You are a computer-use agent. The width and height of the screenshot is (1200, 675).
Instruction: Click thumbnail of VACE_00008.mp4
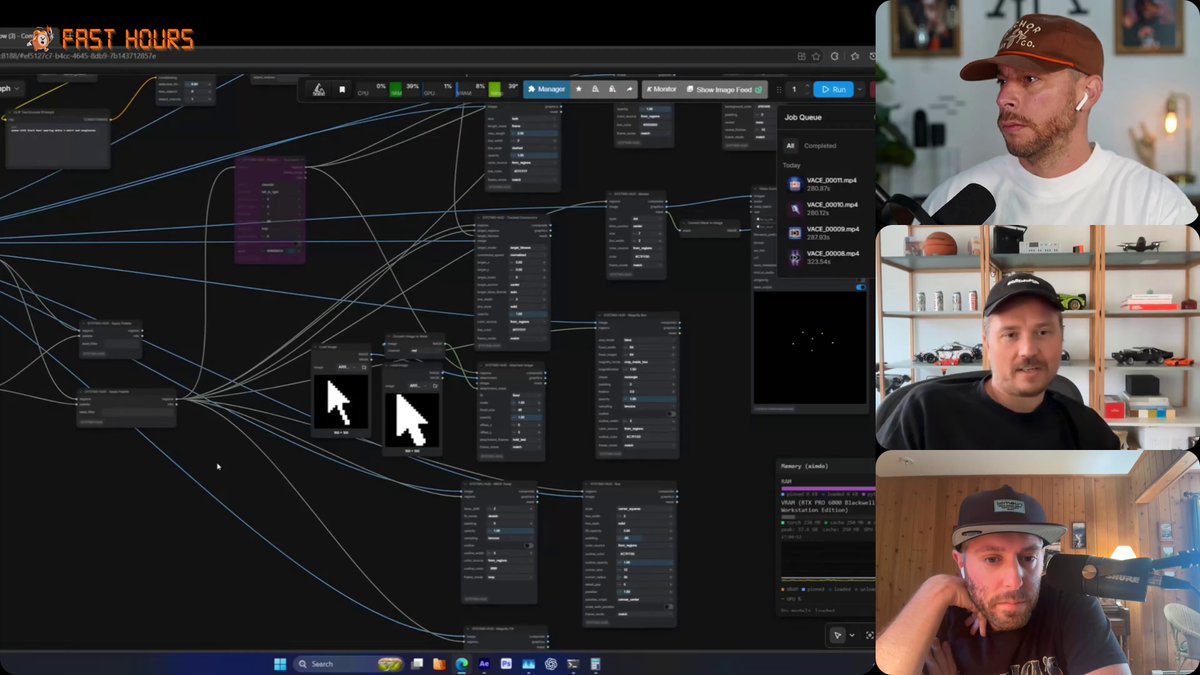(794, 257)
